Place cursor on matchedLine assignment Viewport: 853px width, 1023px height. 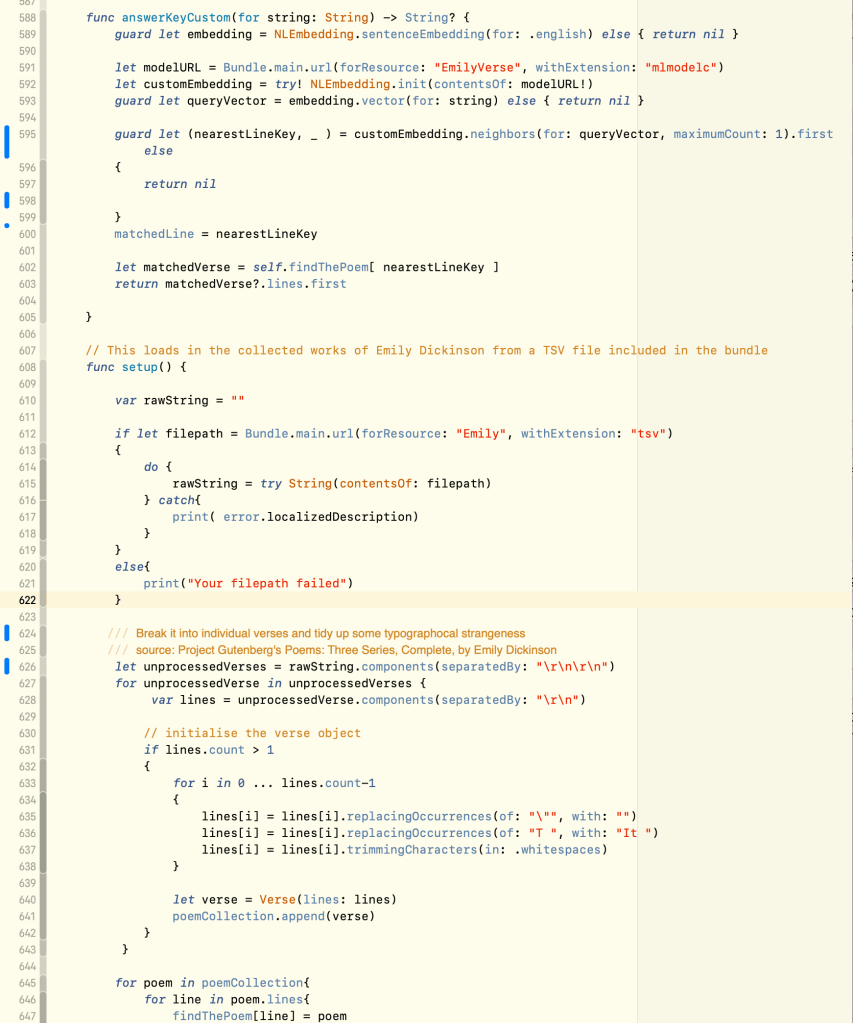coord(154,234)
